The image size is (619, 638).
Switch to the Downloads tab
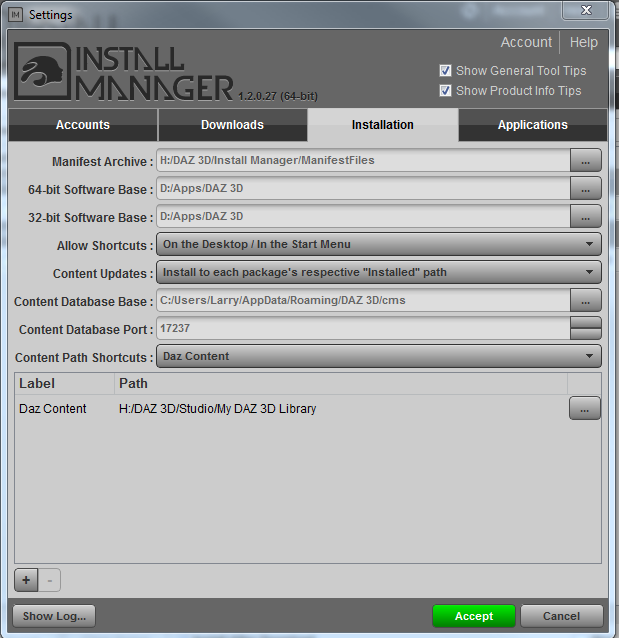pos(232,125)
